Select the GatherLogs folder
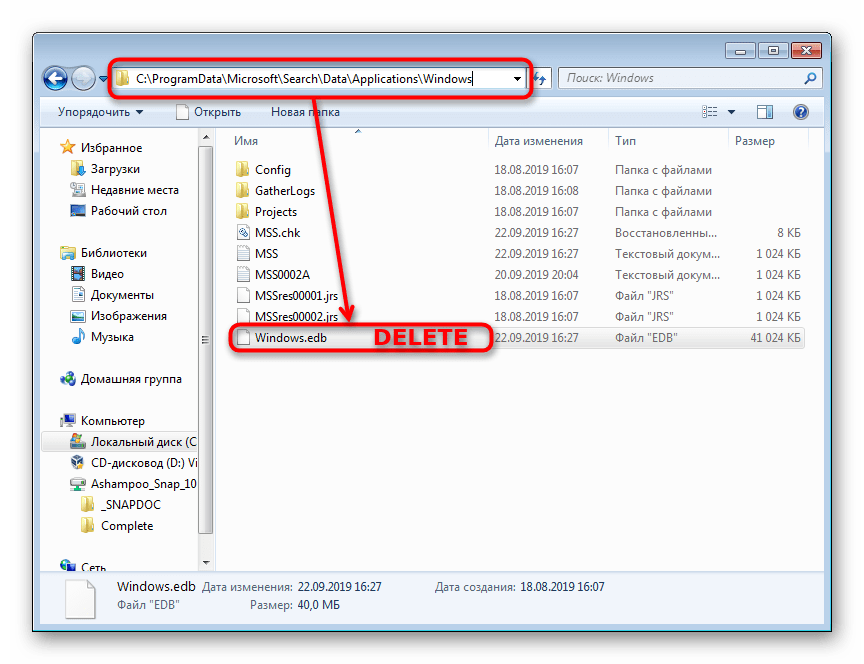The image size is (864, 664). (x=284, y=191)
